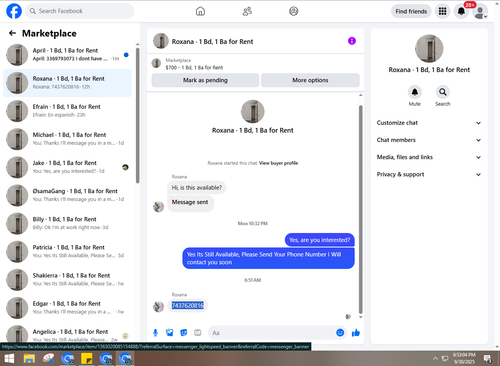Click the highlighted phone number 7437620816
The width and height of the screenshot is (500, 366).
187,305
